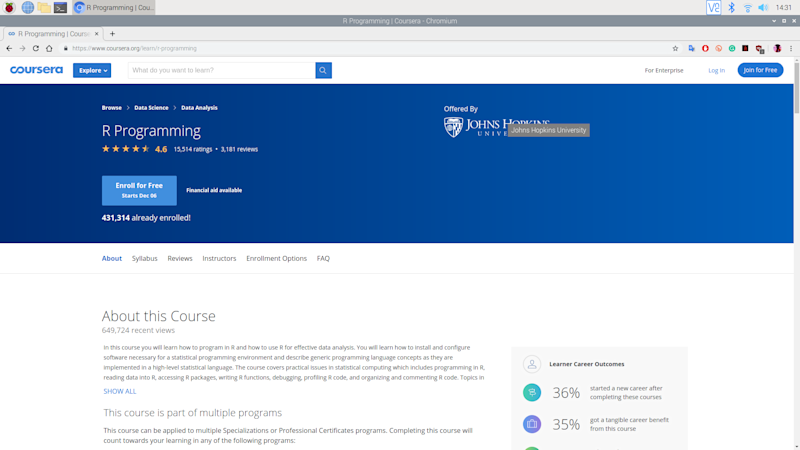The width and height of the screenshot is (800, 450).
Task: Open a new browser tab
Action: [x=112, y=34]
